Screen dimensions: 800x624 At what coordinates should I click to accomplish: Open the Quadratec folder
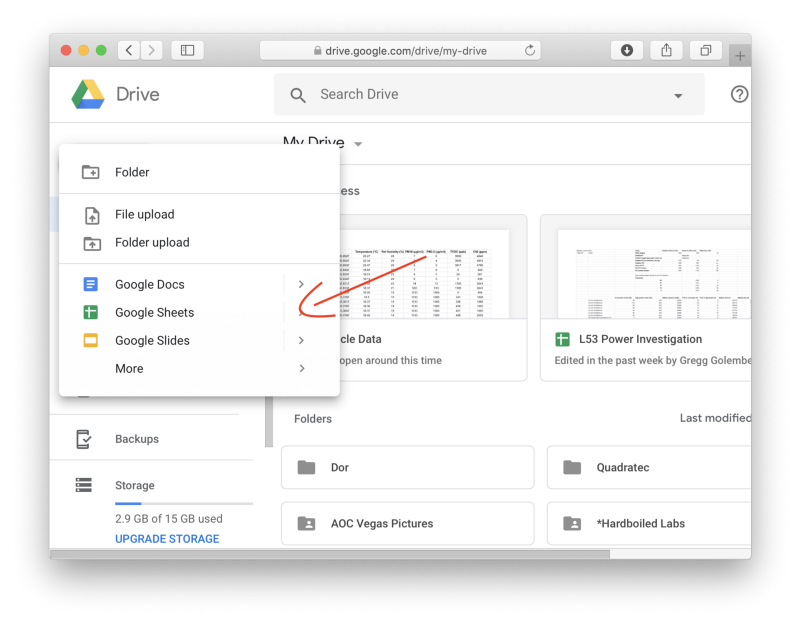[649, 467]
